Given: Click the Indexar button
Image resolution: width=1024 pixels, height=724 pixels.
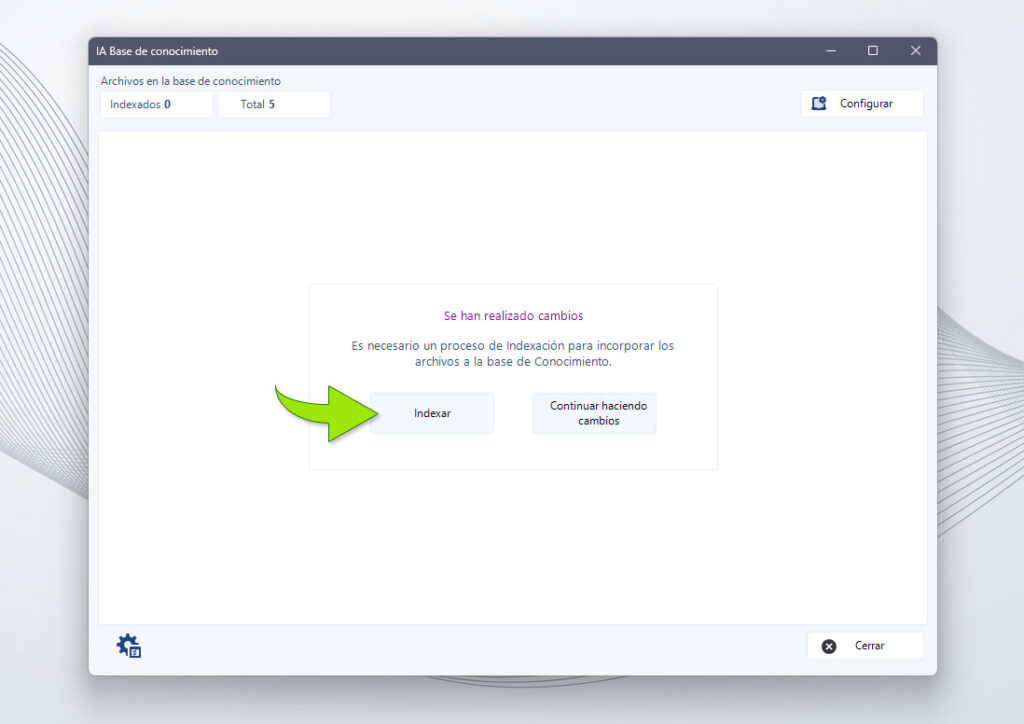Looking at the screenshot, I should click(x=432, y=413).
